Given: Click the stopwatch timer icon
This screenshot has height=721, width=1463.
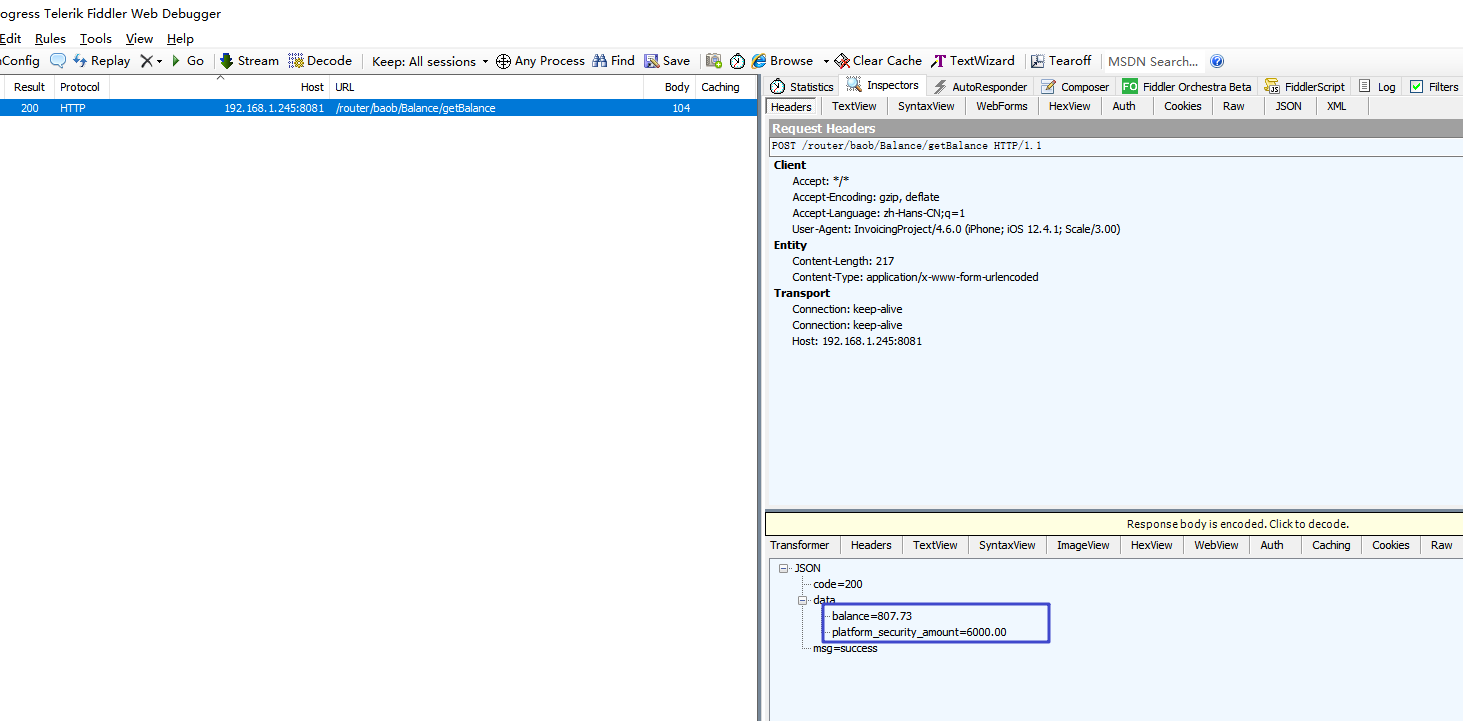Looking at the screenshot, I should tap(737, 61).
